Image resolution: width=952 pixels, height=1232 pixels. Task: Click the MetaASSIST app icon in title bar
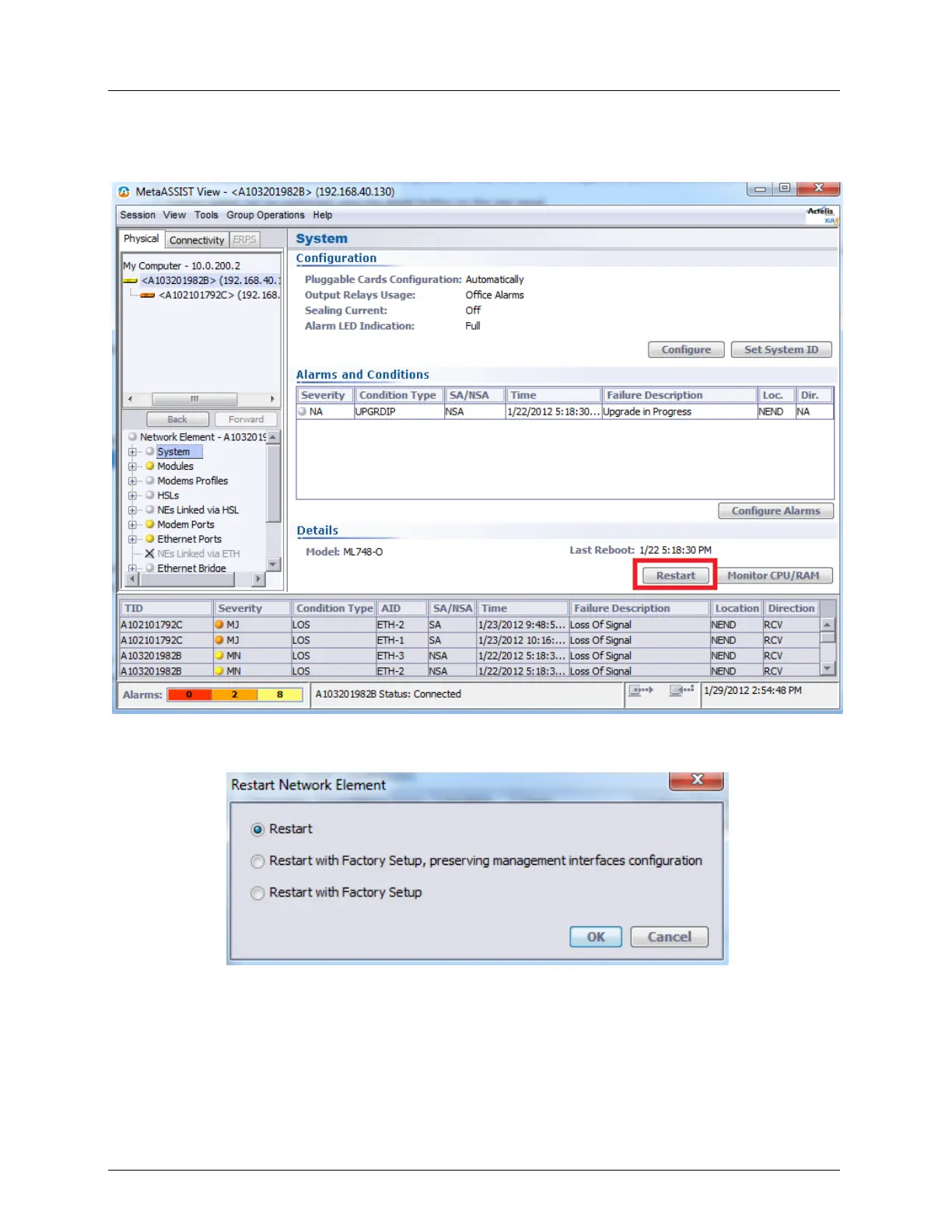[x=124, y=191]
